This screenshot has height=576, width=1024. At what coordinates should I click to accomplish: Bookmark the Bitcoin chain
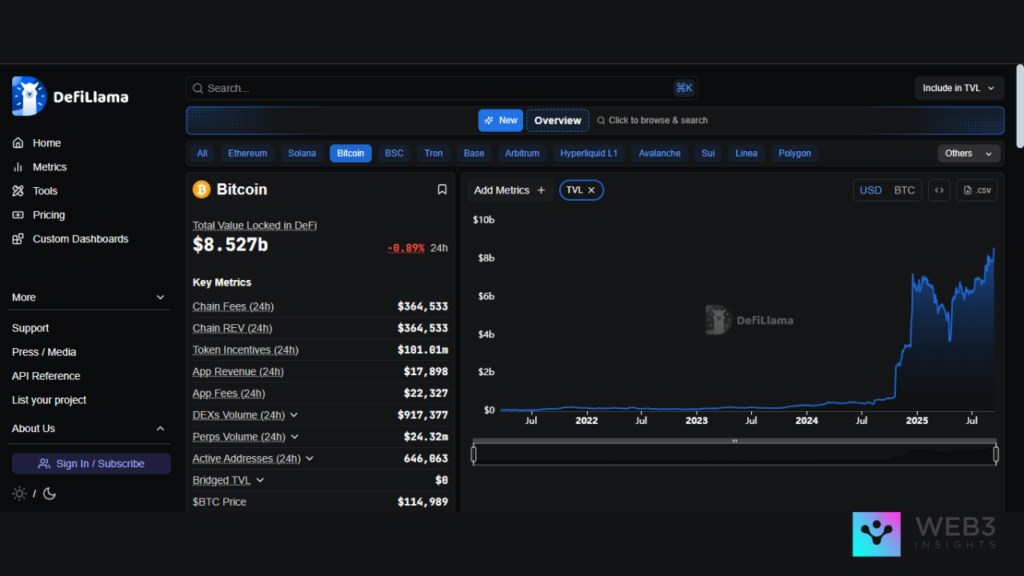(x=442, y=189)
